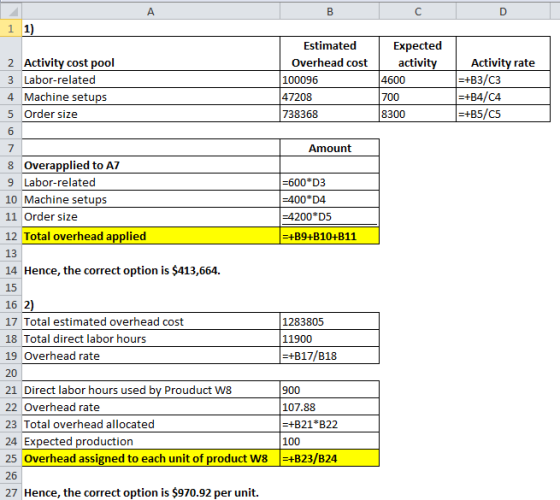Click Order size cell in row 5

(x=151, y=114)
